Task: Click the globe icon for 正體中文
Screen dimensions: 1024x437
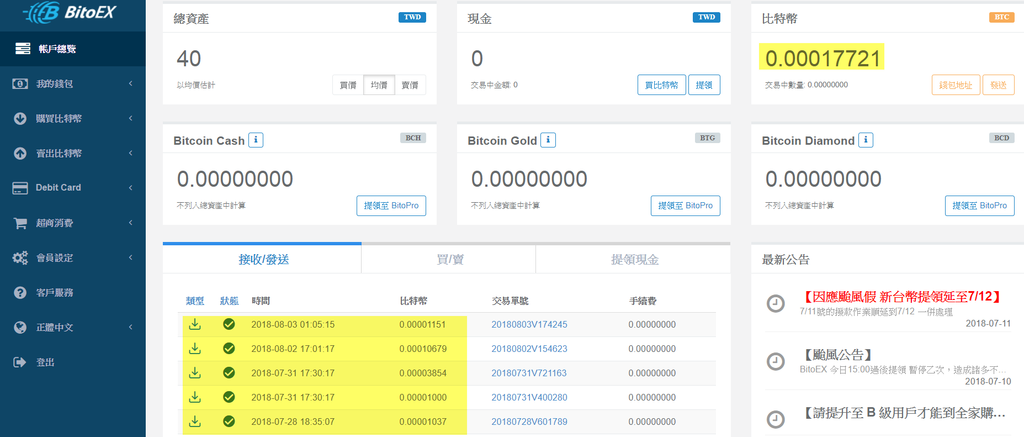Action: click(x=20, y=327)
